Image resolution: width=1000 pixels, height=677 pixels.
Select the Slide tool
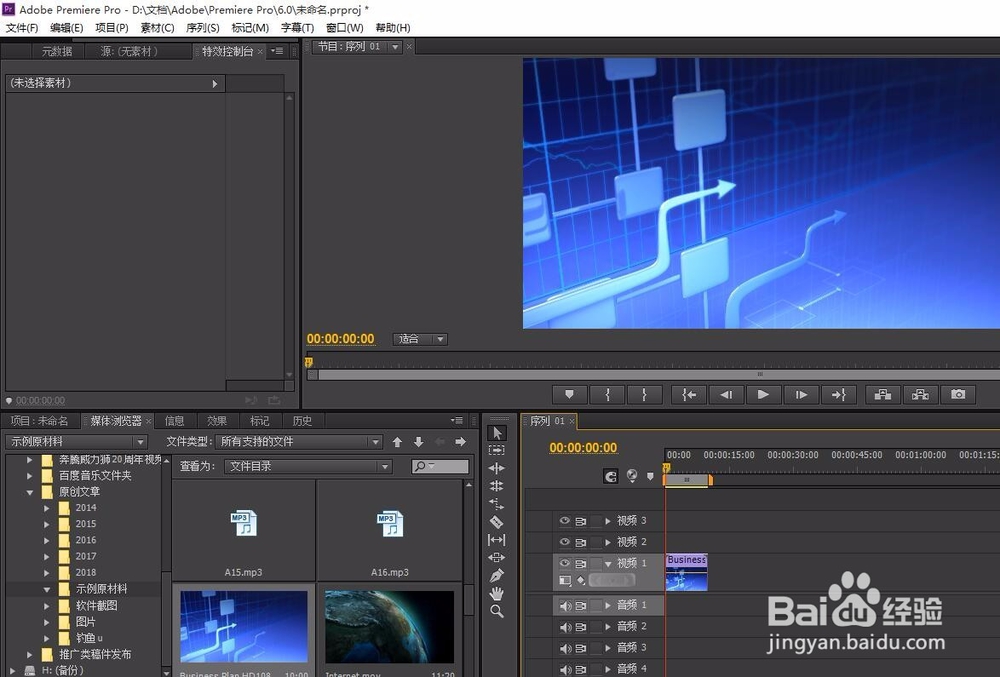[x=497, y=557]
